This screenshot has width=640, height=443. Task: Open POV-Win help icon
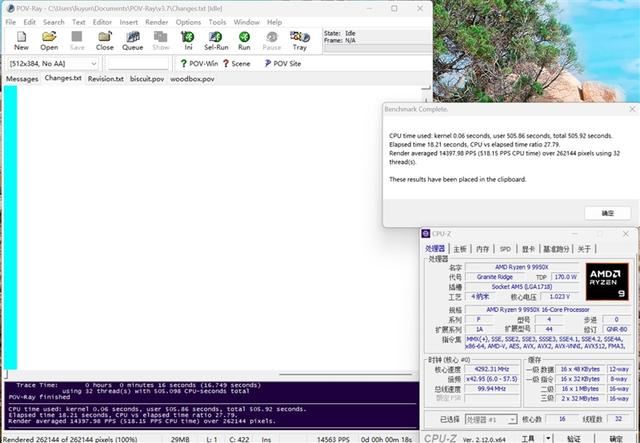coord(195,63)
